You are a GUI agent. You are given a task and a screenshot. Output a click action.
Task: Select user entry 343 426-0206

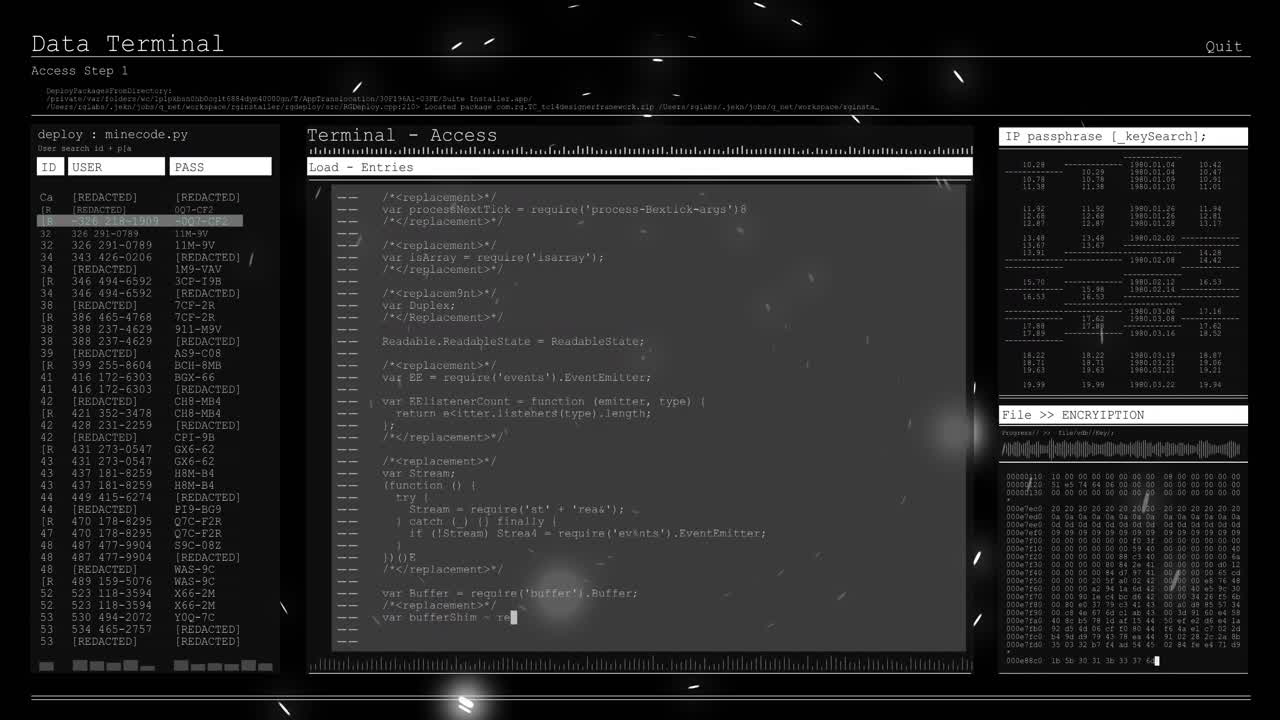[x=112, y=257]
